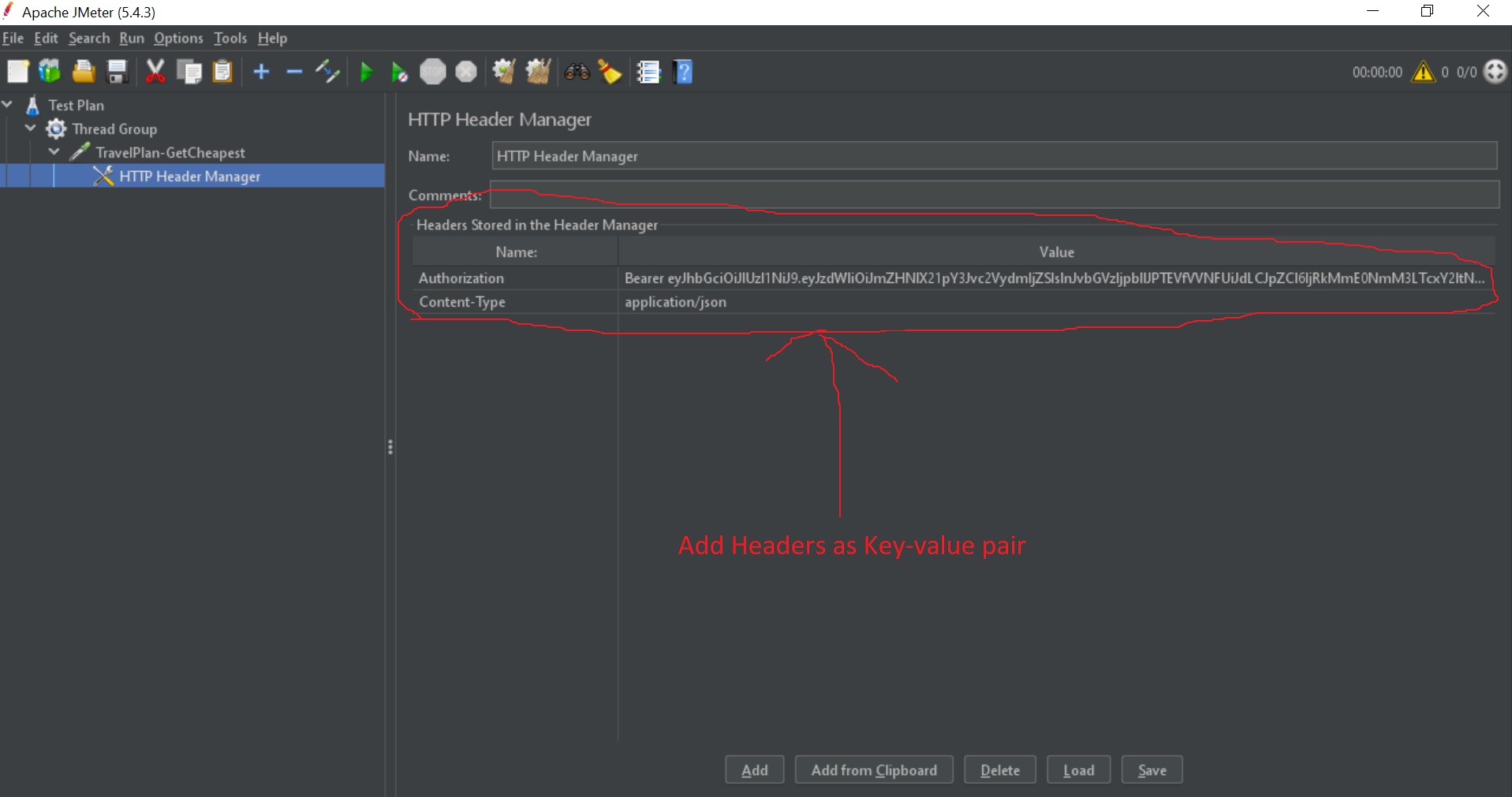Open Function Helper dialog icon
Image resolution: width=1512 pixels, height=797 pixels.
pyautogui.click(x=649, y=72)
